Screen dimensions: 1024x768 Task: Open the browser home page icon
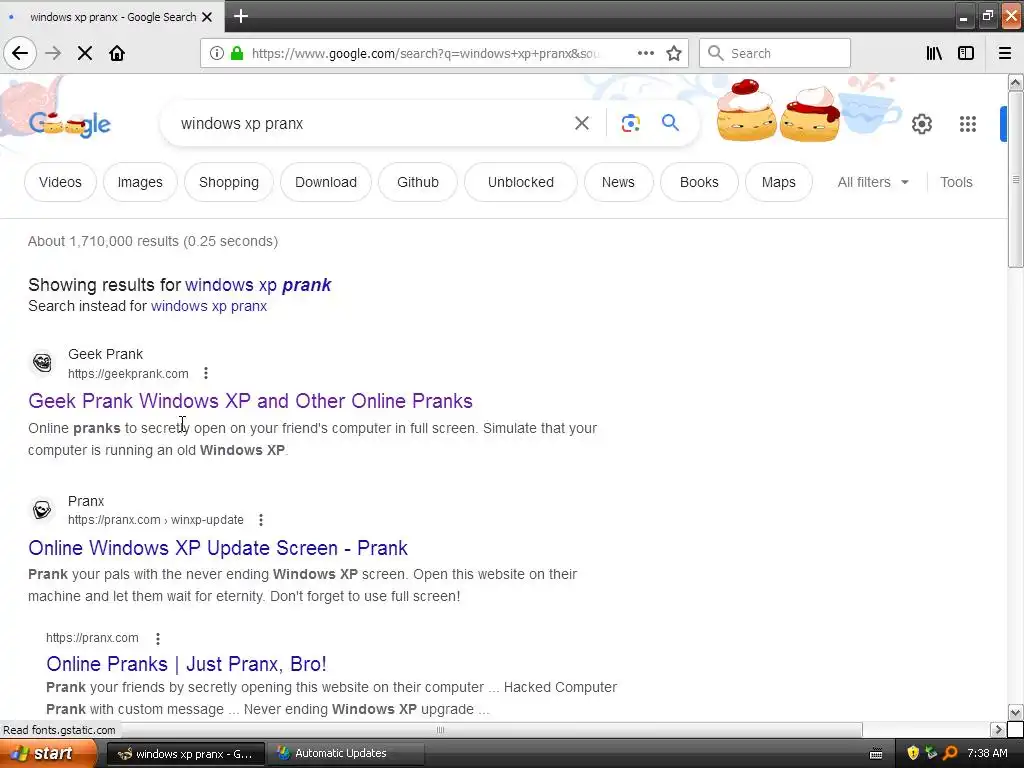[117, 53]
